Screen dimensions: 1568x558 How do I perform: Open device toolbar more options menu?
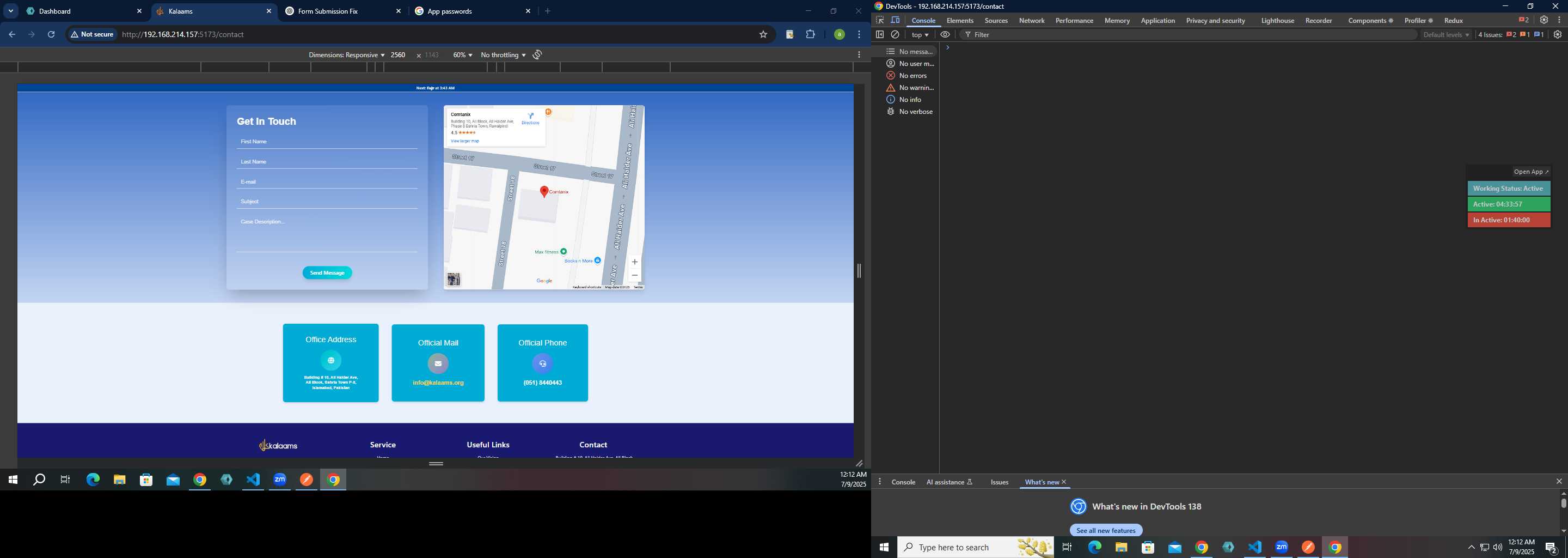tap(859, 55)
